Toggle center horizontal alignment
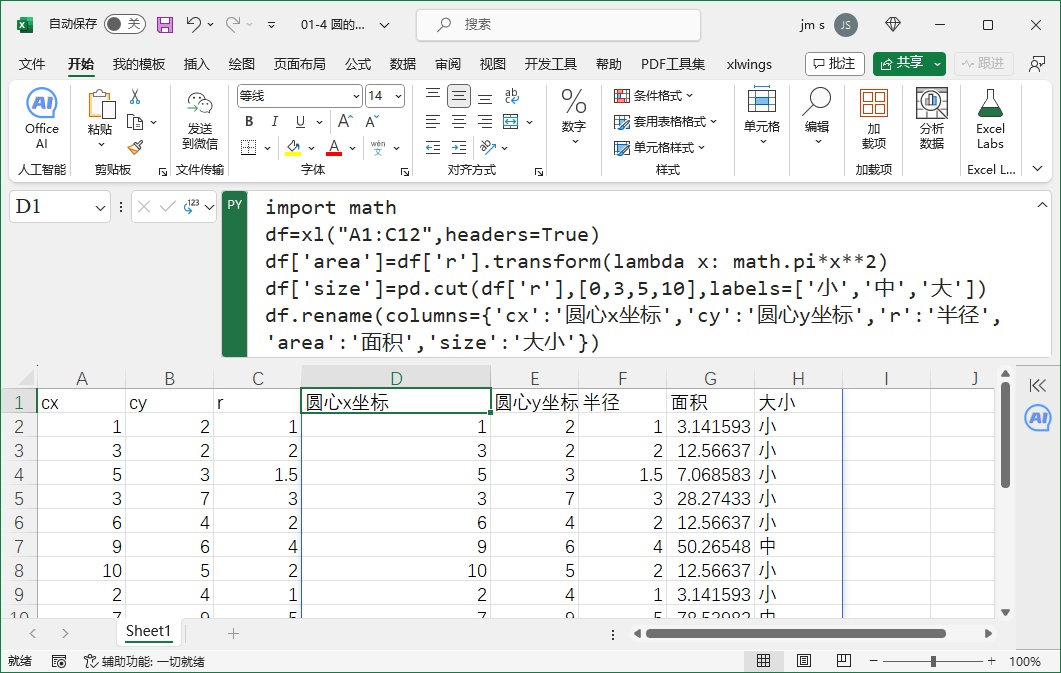 [x=459, y=122]
